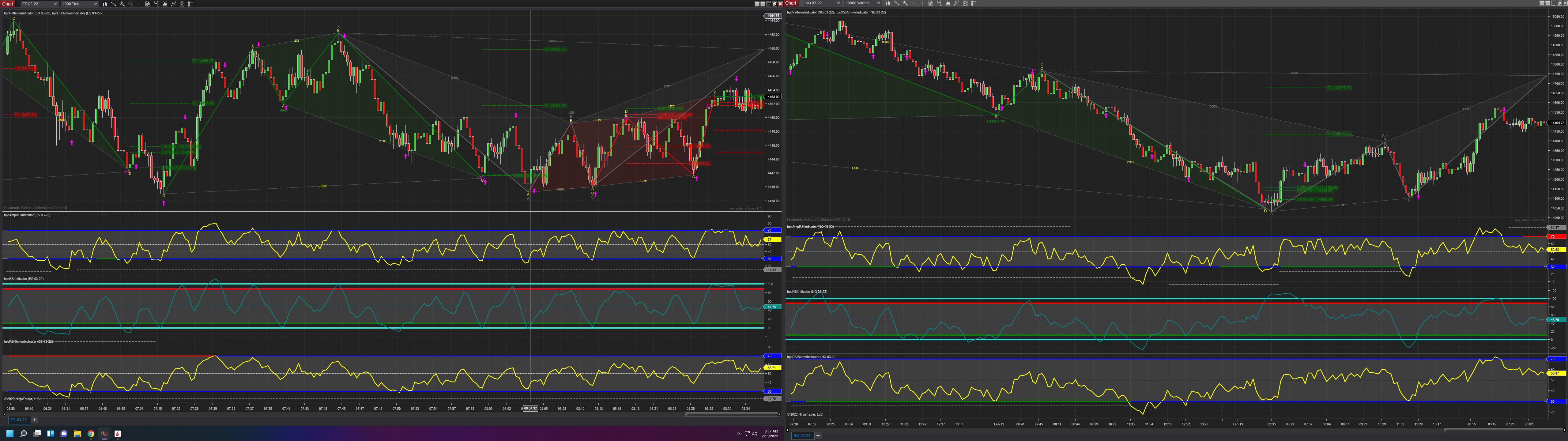
Task: Enable crosshair tool on ES chart toolbar
Action: click(x=139, y=4)
